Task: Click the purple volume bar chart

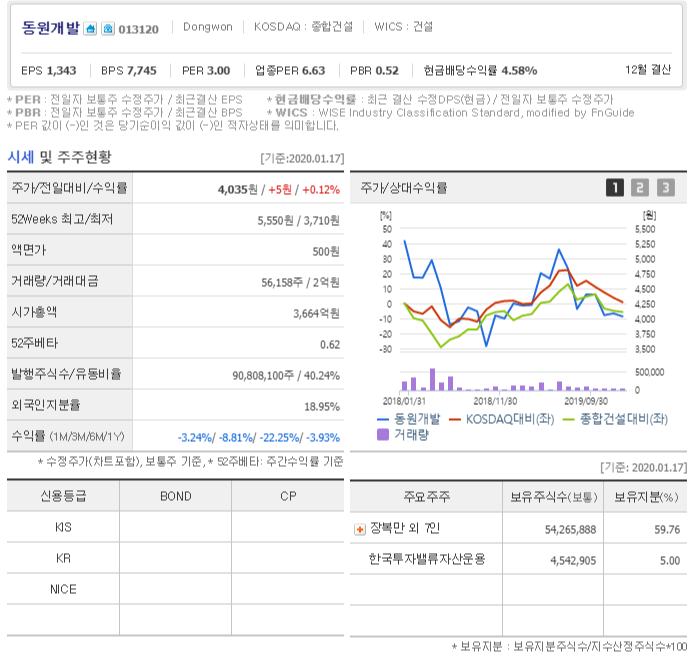Action: point(513,380)
